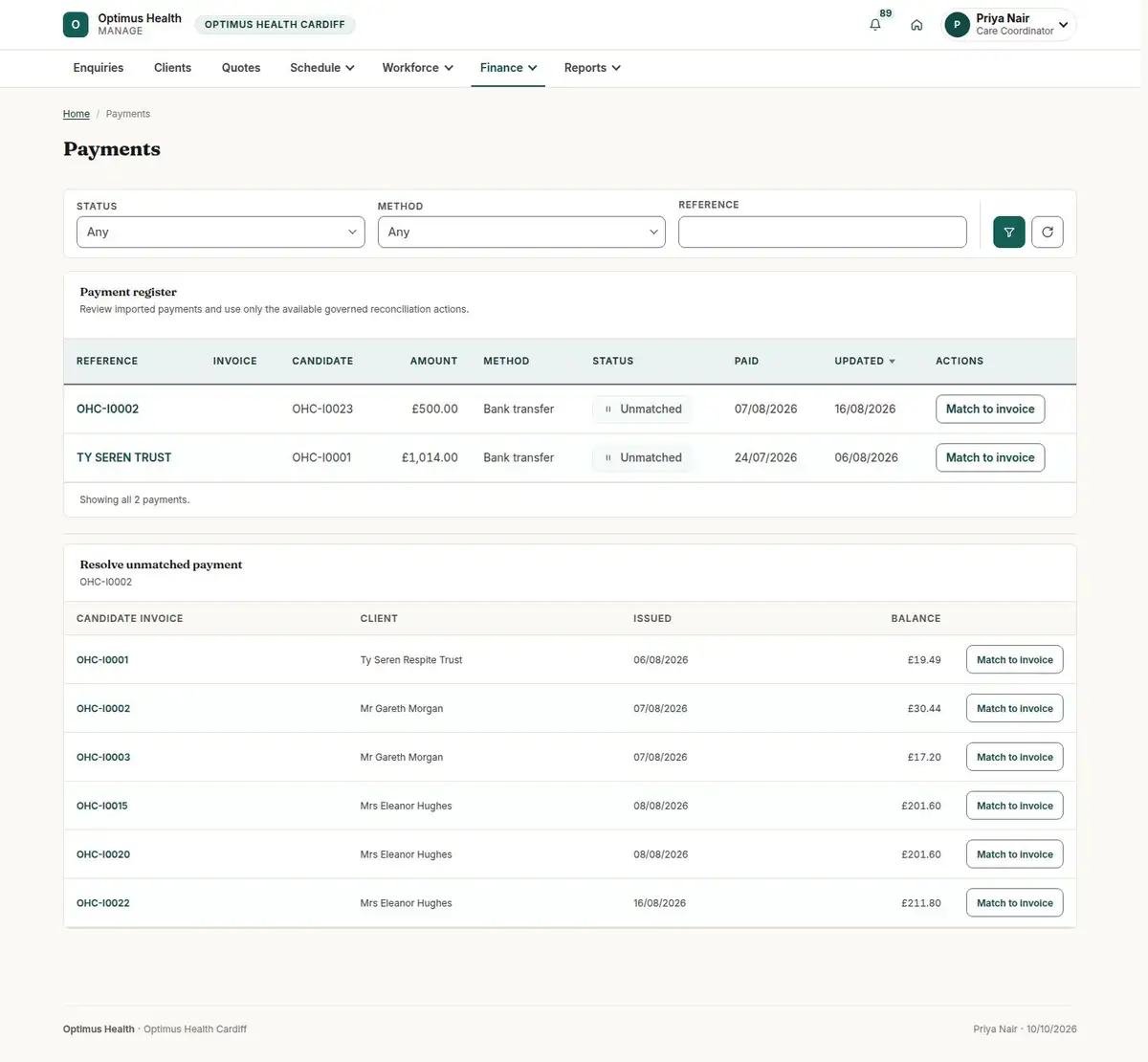This screenshot has width=1148, height=1062.
Task: Open candidate invoice link OHC-I0001
Action: 102,660
